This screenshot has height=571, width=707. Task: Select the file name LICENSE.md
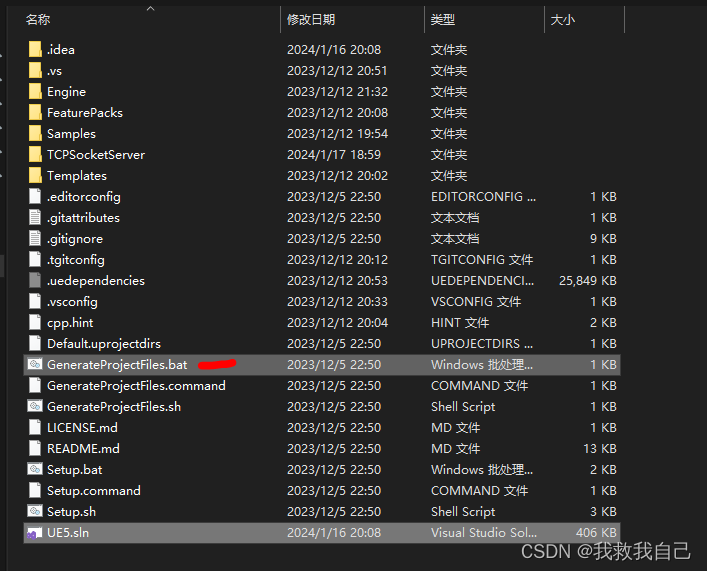point(83,428)
